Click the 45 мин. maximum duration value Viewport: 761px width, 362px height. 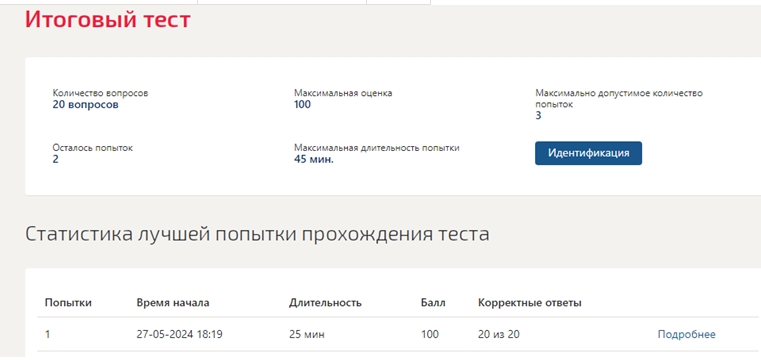314,159
